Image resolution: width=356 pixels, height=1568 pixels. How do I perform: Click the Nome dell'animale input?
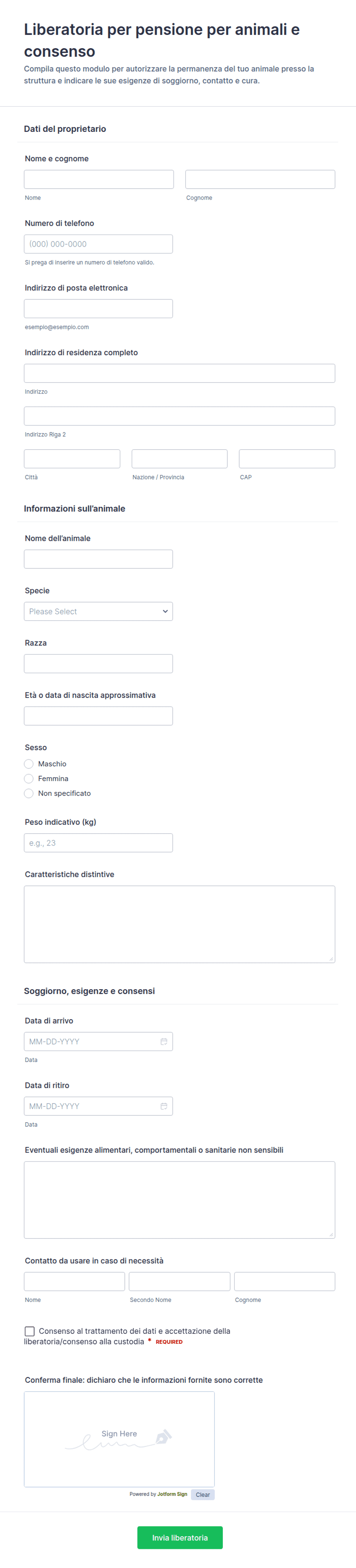98,559
